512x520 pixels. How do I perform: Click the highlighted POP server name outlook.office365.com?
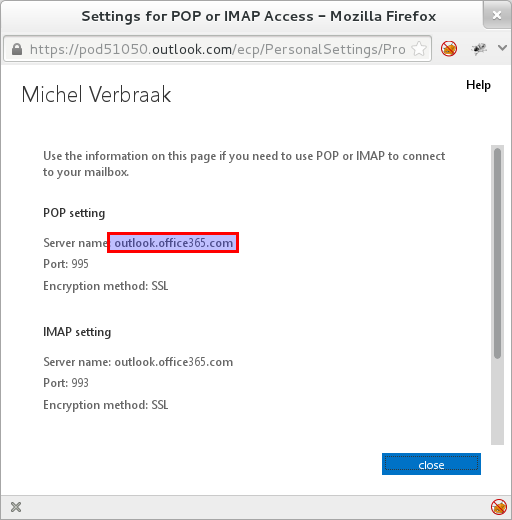coord(173,243)
